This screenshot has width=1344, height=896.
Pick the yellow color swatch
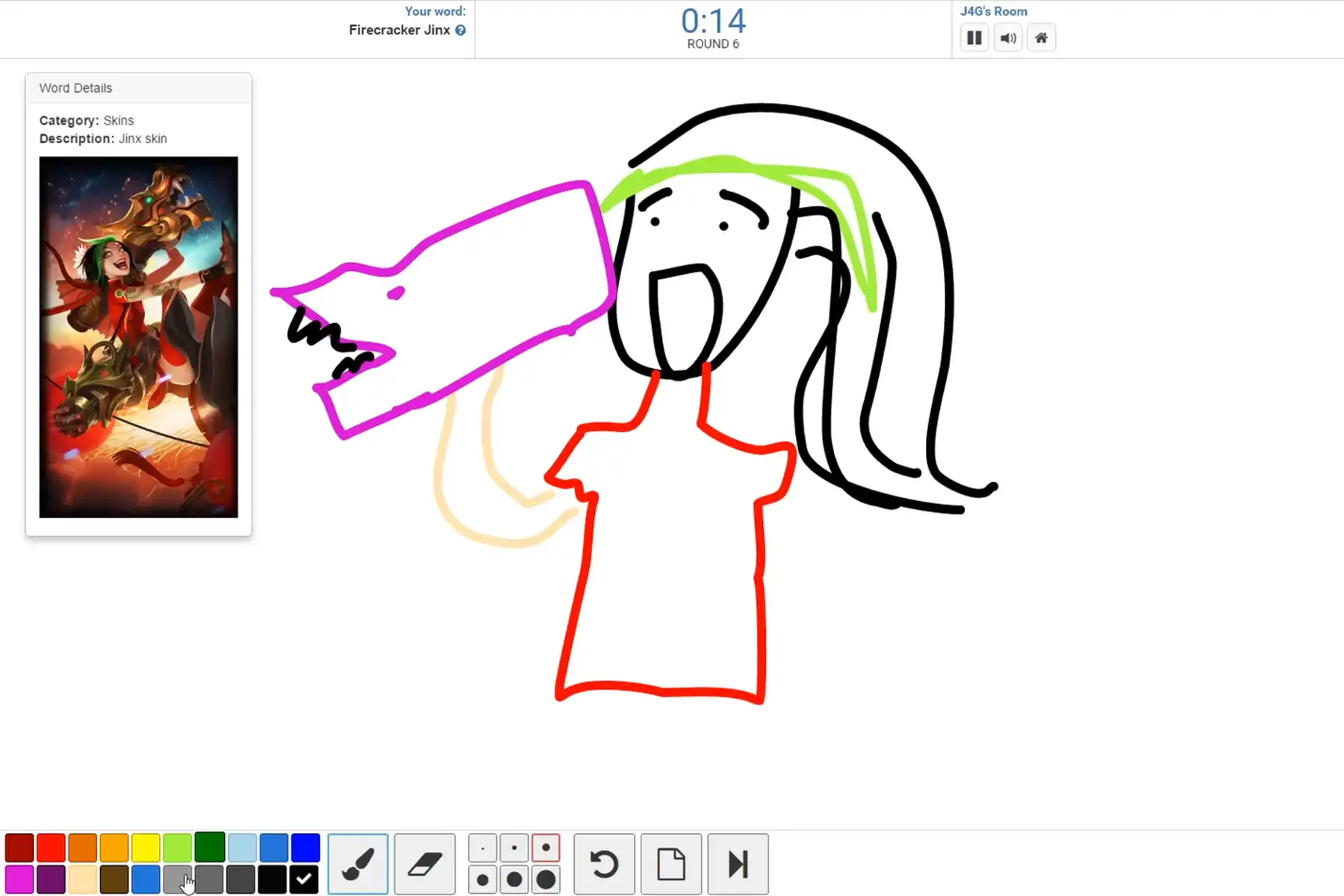point(146,847)
